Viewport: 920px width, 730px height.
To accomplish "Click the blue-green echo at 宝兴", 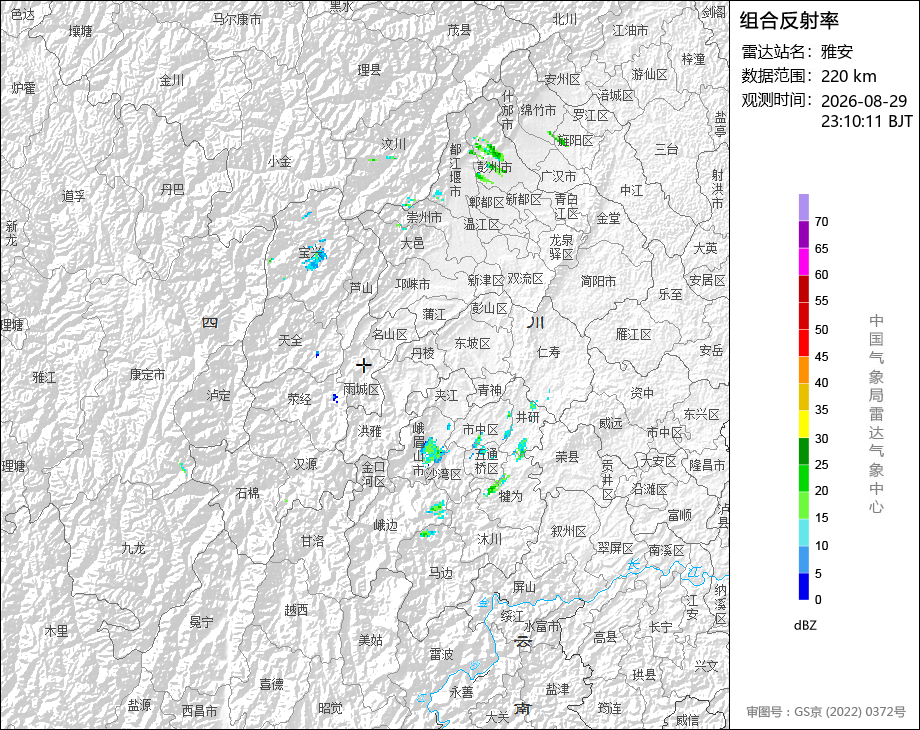I will (314, 256).
